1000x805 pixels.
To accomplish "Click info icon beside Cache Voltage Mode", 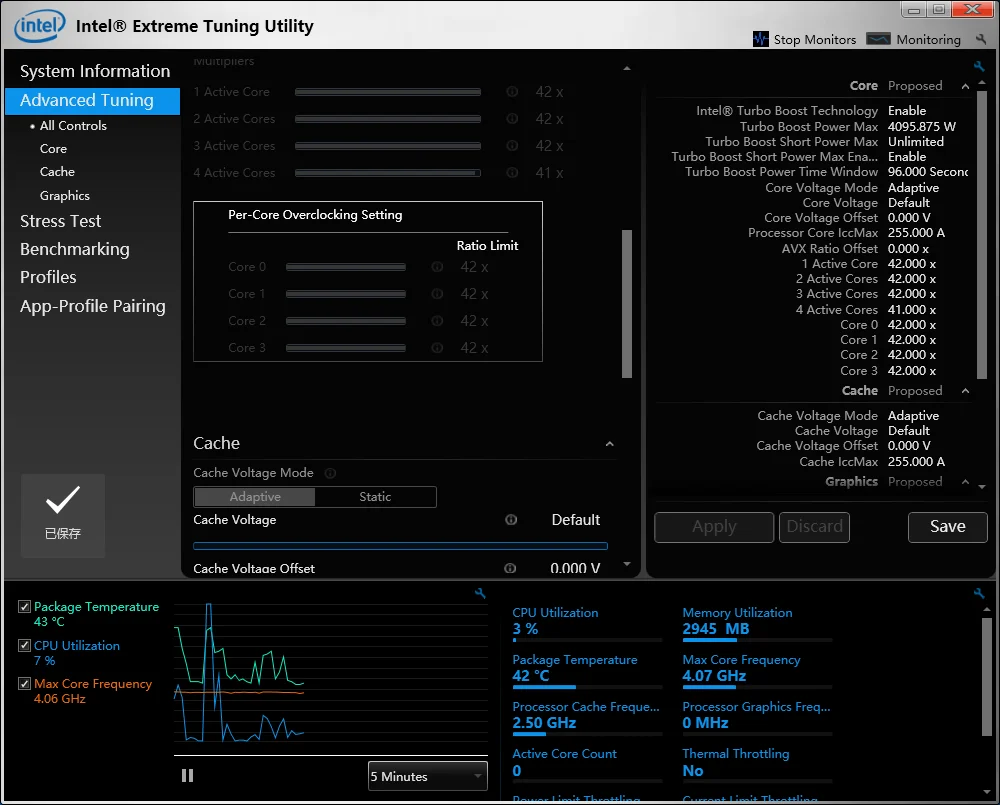I will 330,473.
